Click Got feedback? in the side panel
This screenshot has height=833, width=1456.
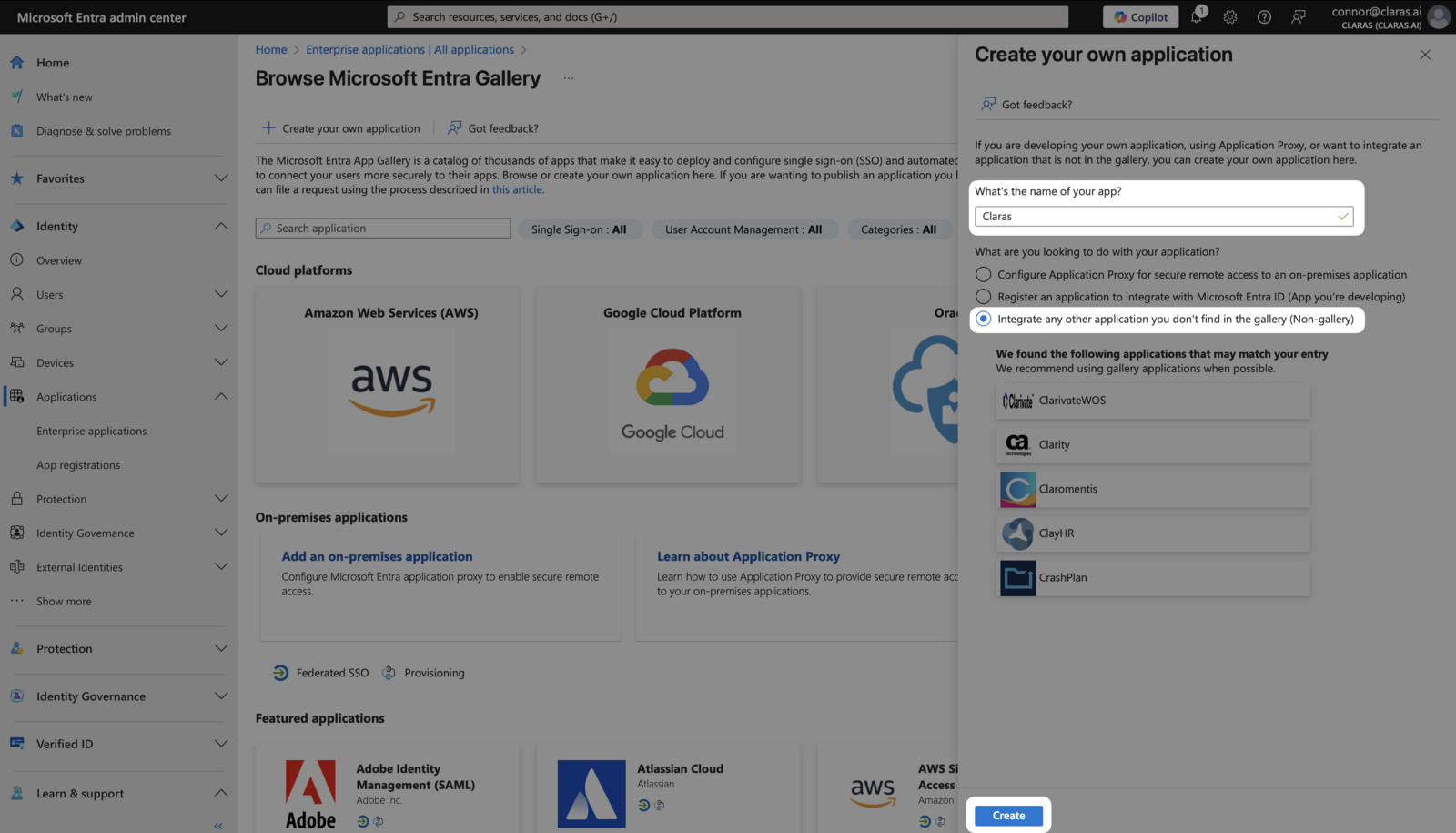(x=1026, y=105)
